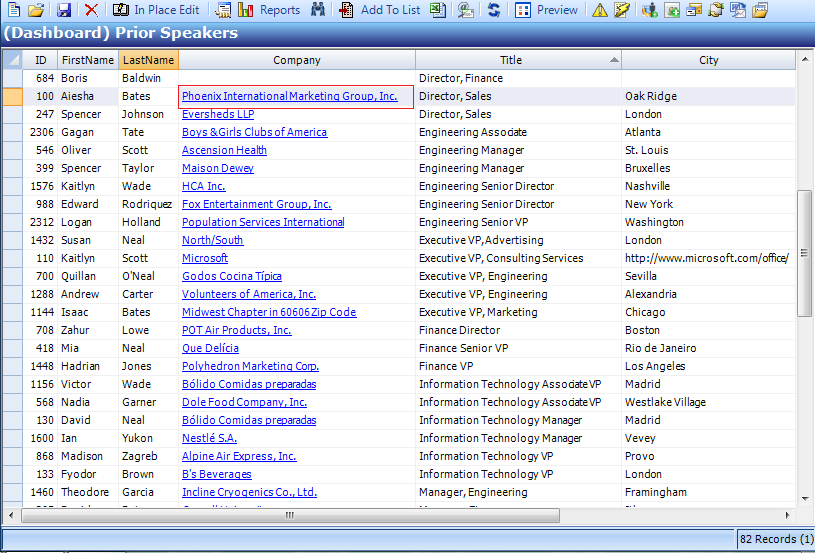This screenshot has width=815, height=553.
Task: Open Fox Entertainment Group, Inc. link
Action: [x=256, y=204]
